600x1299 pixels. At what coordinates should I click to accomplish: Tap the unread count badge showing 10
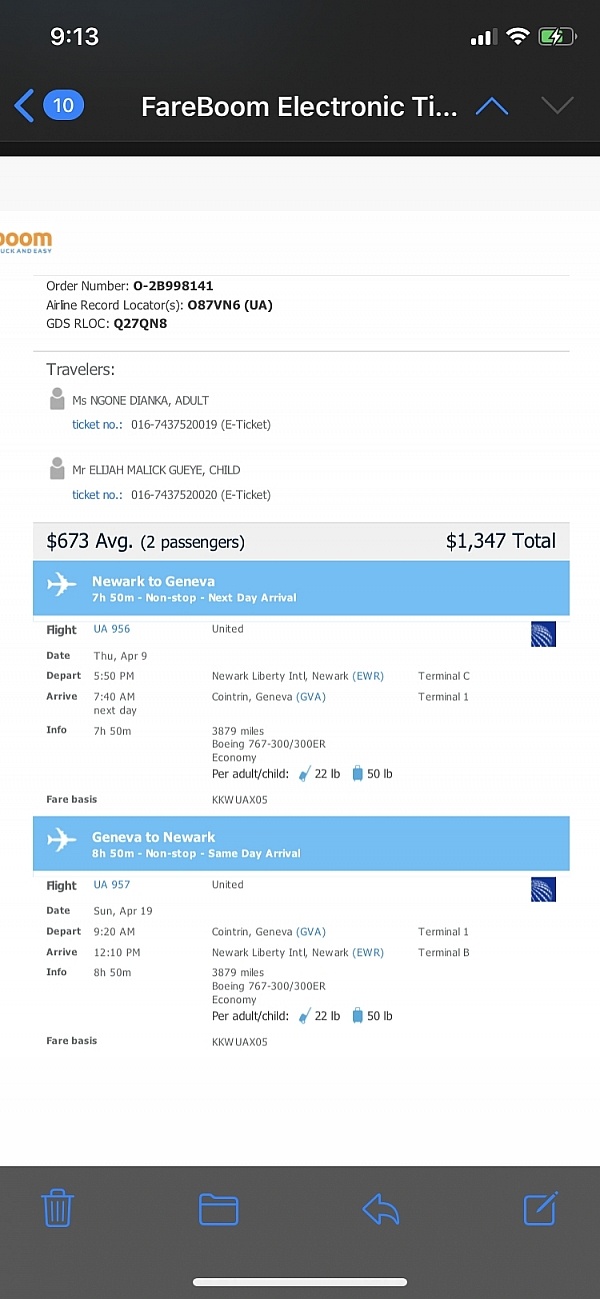[x=63, y=105]
